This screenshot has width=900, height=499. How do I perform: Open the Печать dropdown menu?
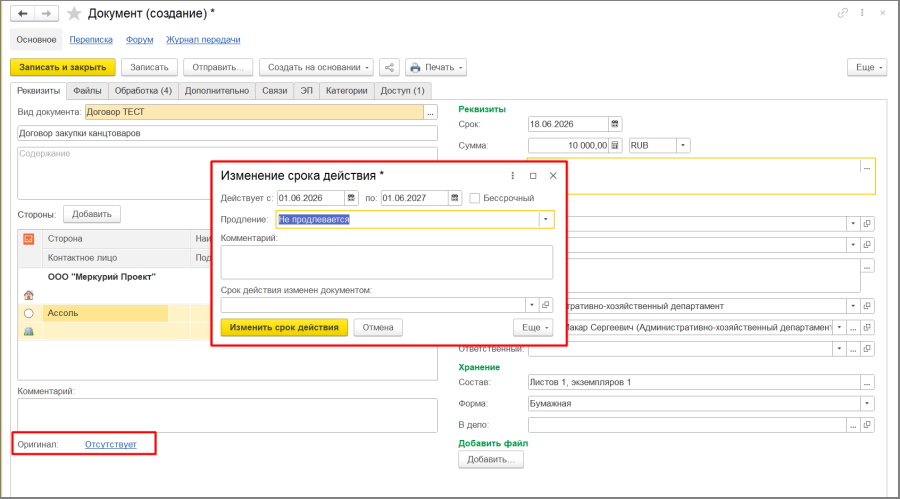pyautogui.click(x=436, y=67)
